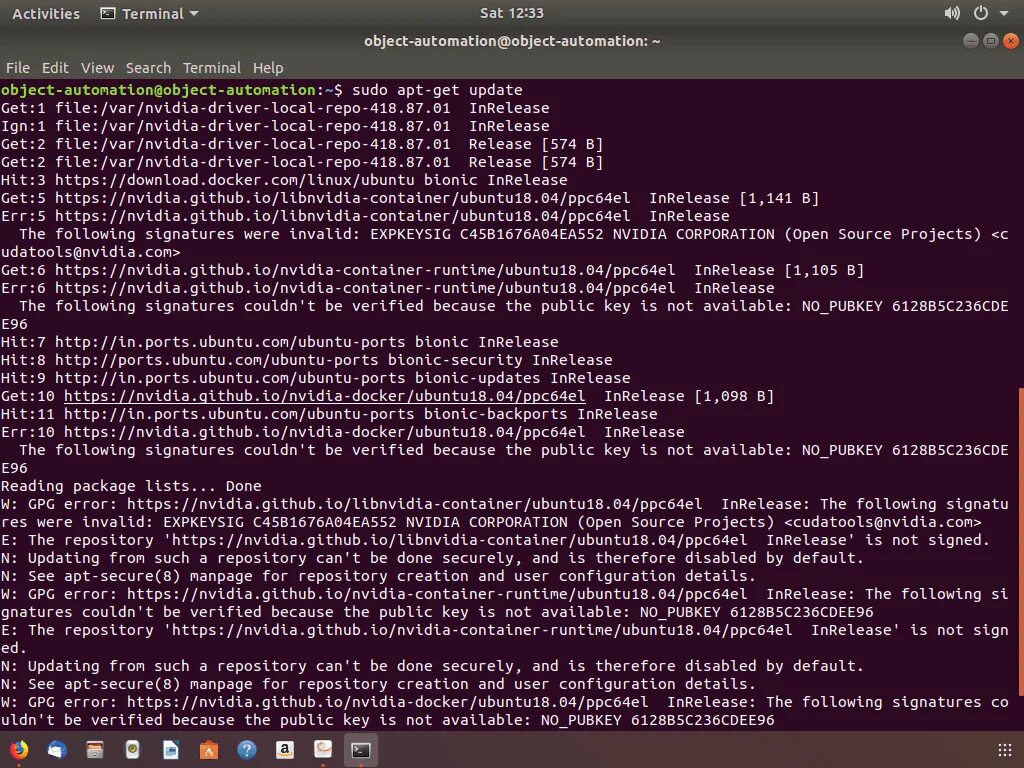Open the calendar by clicking Sat 12:33
This screenshot has height=768, width=1024.
point(512,13)
